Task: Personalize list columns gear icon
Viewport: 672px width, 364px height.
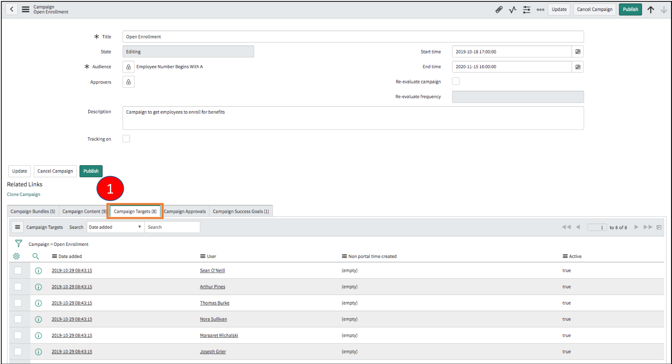Action: pyautogui.click(x=16, y=256)
